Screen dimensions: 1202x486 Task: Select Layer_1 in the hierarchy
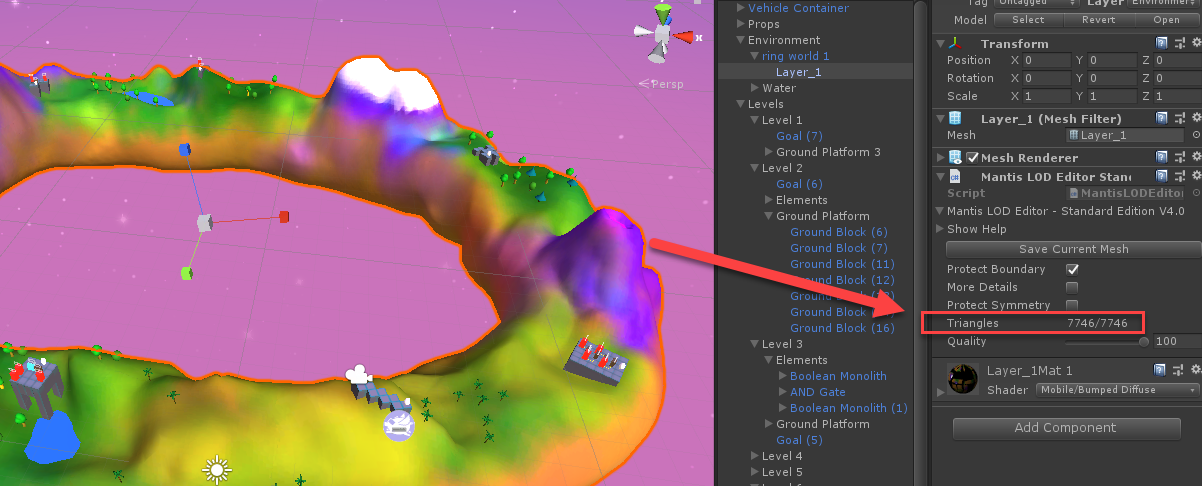coord(797,72)
